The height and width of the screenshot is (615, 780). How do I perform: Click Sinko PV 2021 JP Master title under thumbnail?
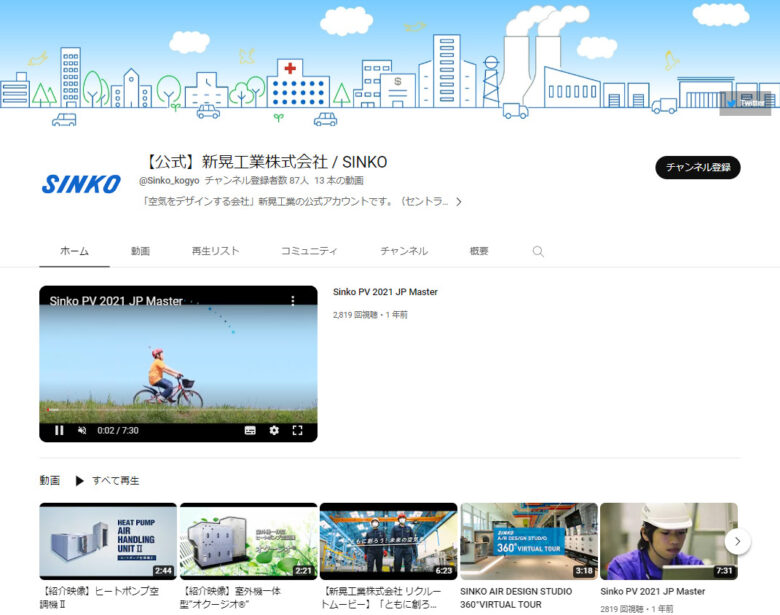click(x=652, y=592)
